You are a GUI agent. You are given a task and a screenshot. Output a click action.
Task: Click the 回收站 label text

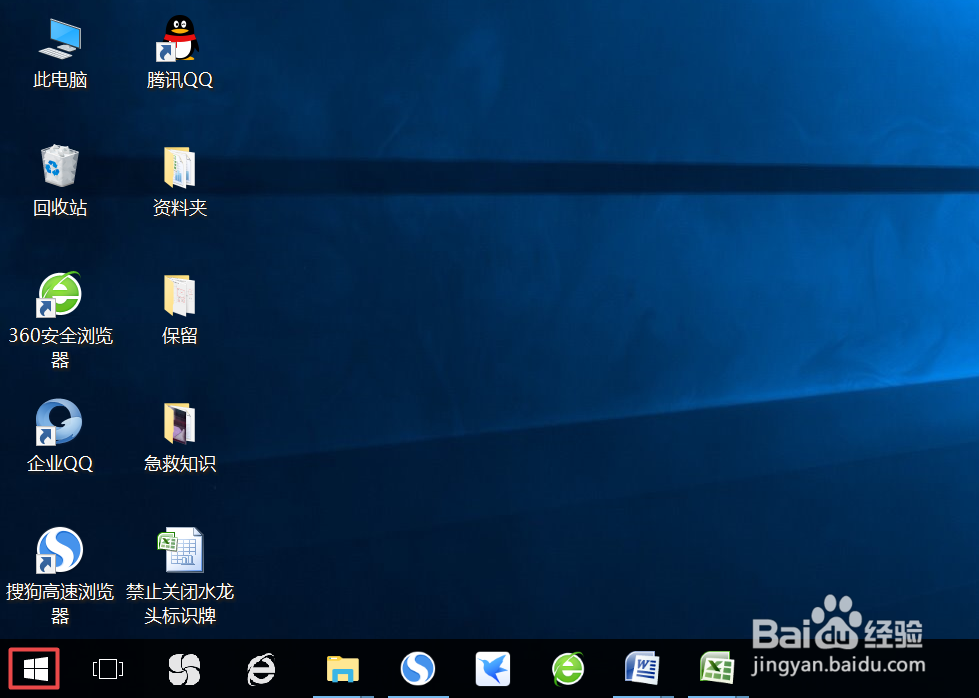(60, 208)
